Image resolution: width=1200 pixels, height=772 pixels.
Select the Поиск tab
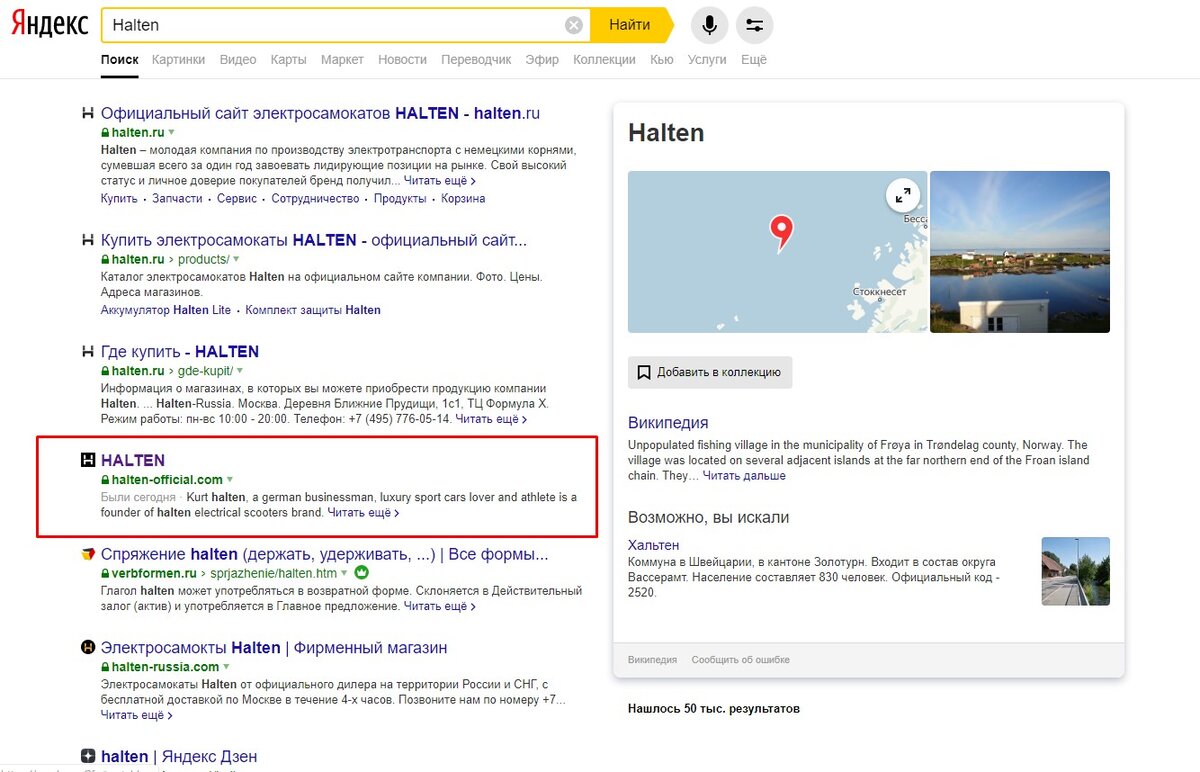pos(120,60)
